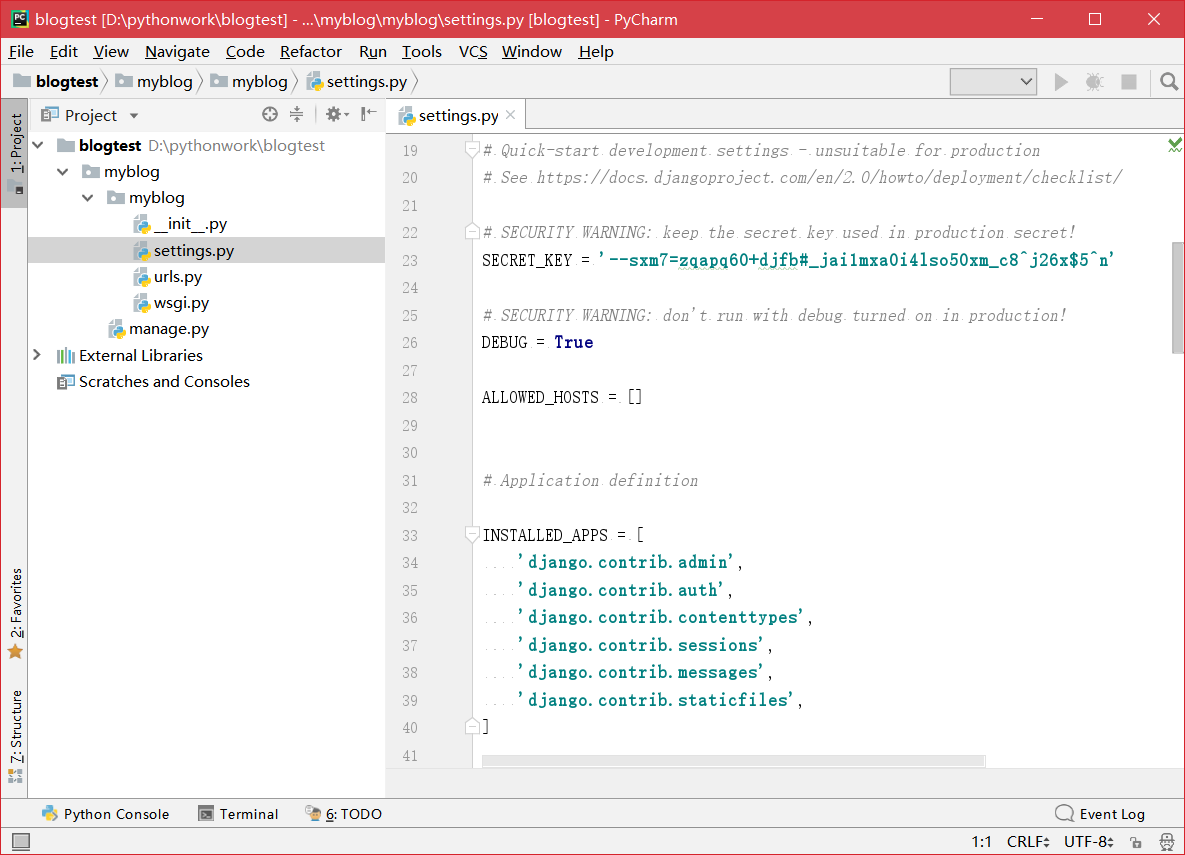Viewport: 1185px width, 855px height.
Task: Open the Python Console tool window
Action: point(105,813)
